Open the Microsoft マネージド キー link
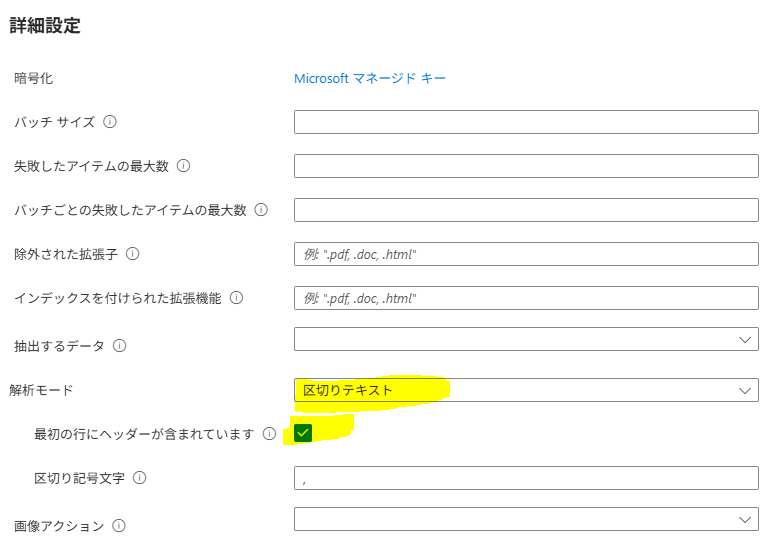Screen dimensions: 777x542 [370, 78]
